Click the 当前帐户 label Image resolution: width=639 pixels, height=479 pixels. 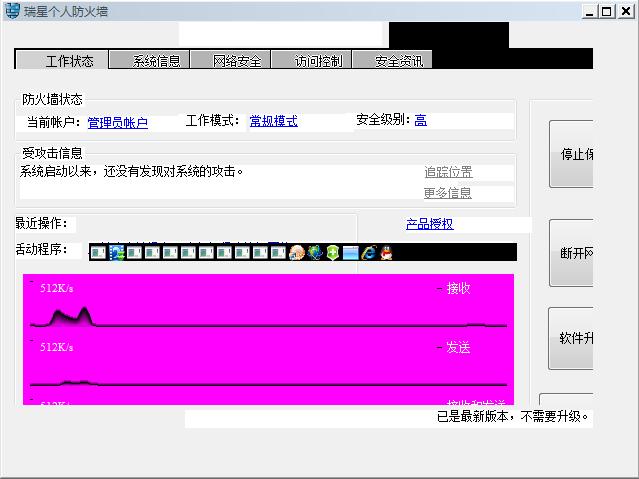click(x=53, y=122)
